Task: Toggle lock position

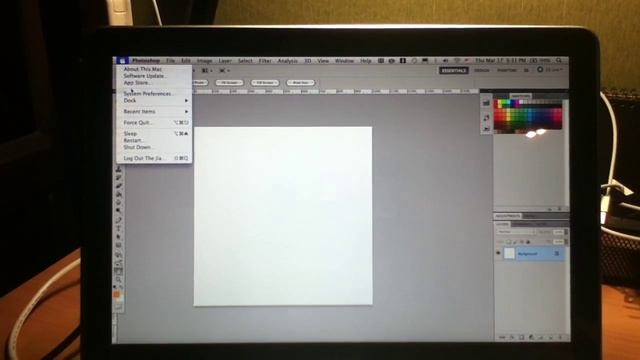Action: pyautogui.click(x=522, y=242)
